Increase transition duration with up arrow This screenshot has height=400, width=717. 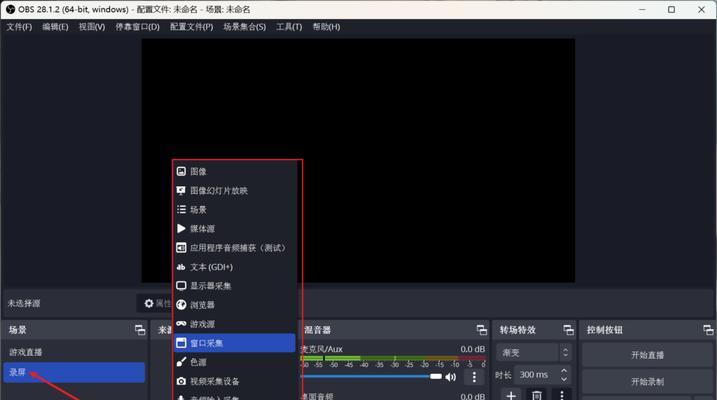click(564, 371)
